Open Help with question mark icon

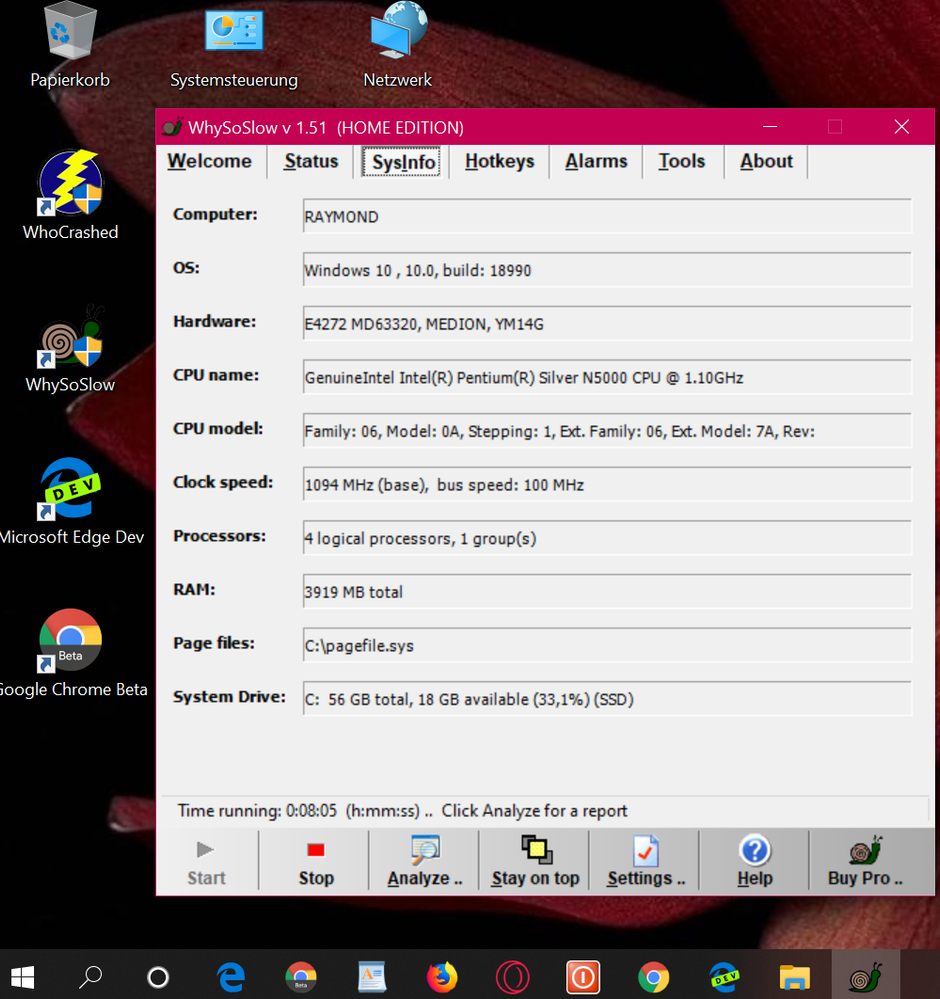coord(754,861)
